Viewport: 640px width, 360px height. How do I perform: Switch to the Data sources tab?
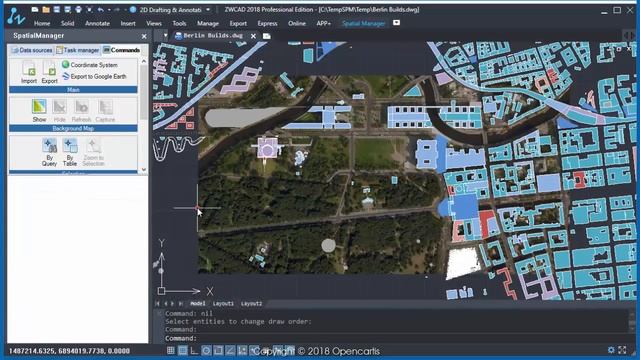click(32, 50)
